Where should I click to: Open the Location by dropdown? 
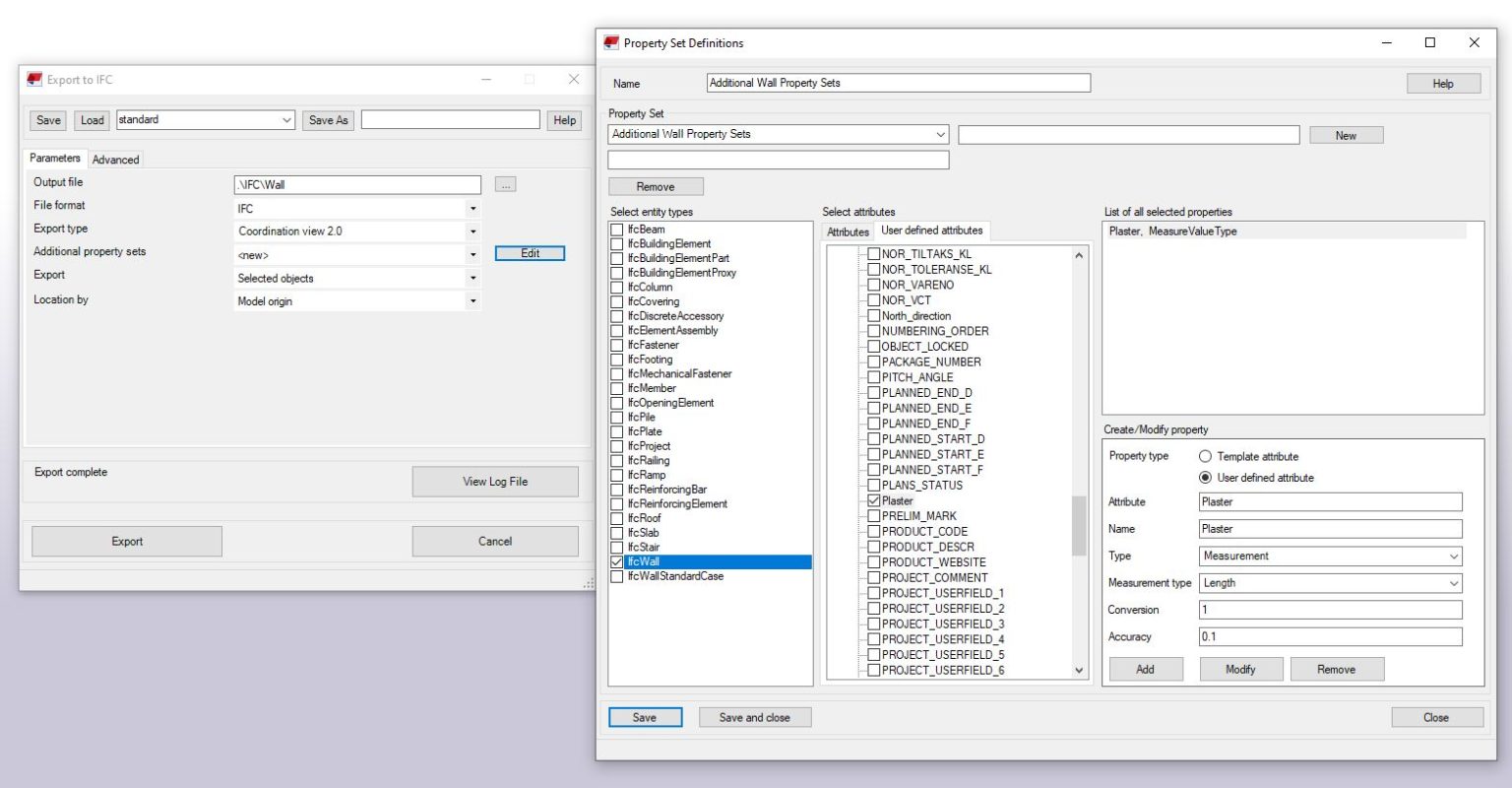pos(472,301)
